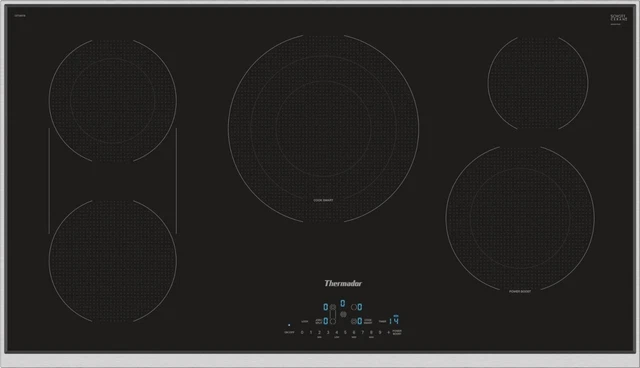The image size is (640, 368).
Task: Tap the bridge element bar between left burner icons
Action: 333,314
